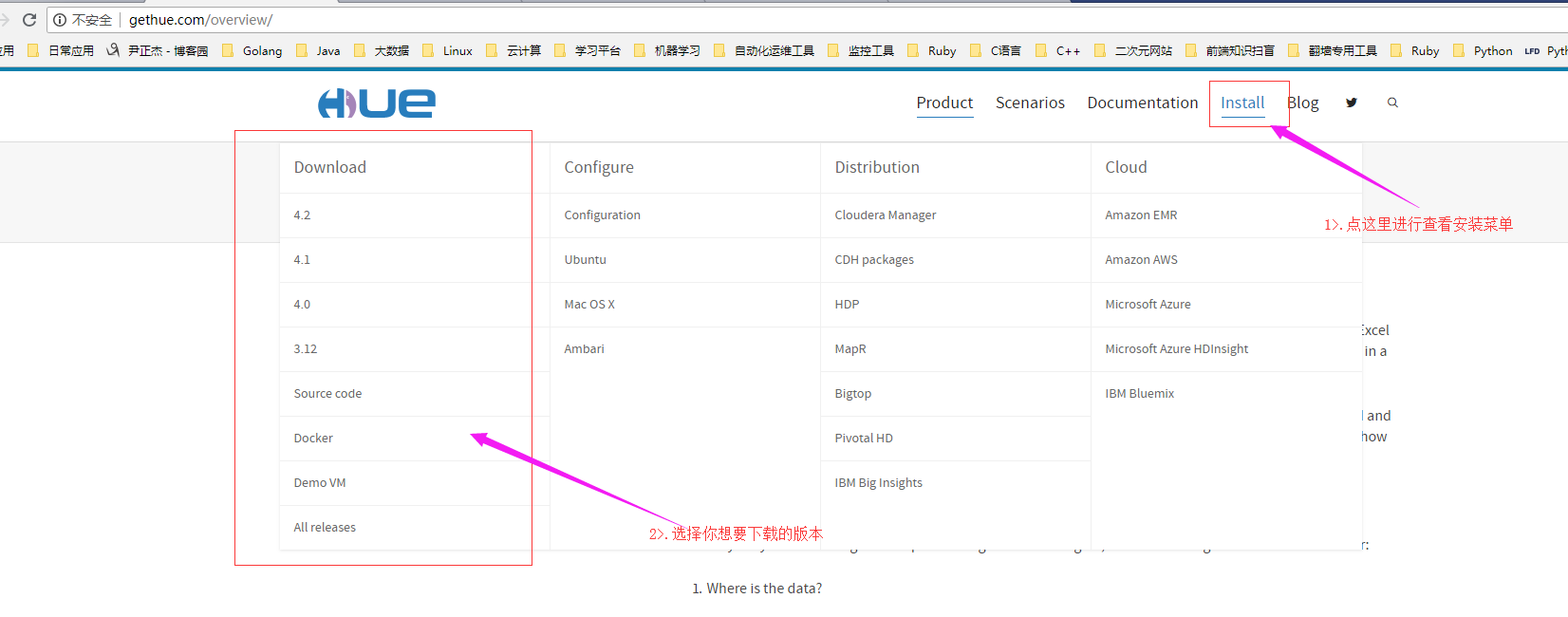Click the Configure column heading
The width and height of the screenshot is (1568, 617).
click(x=599, y=168)
